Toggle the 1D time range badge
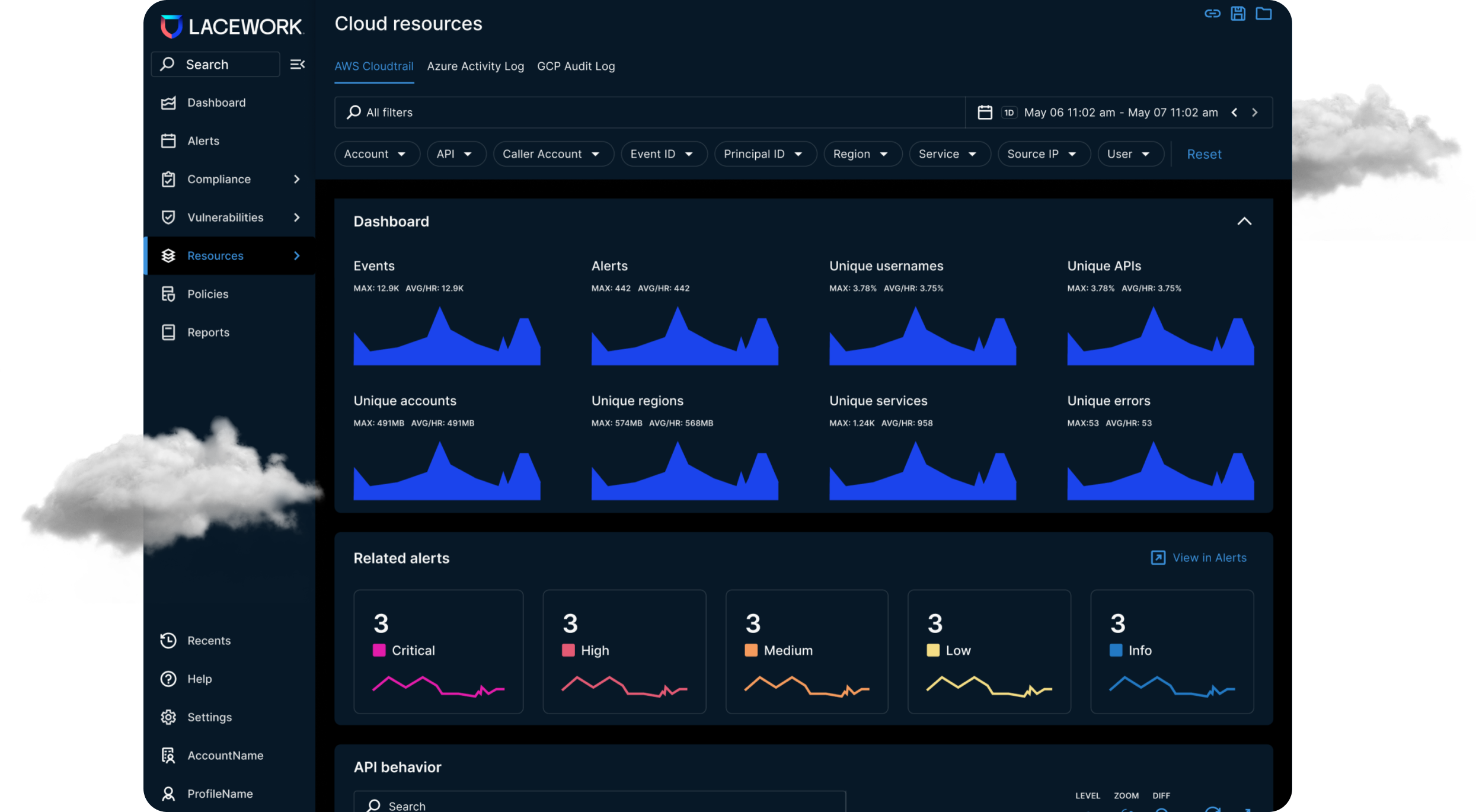Viewport: 1476px width, 812px height. (1009, 113)
